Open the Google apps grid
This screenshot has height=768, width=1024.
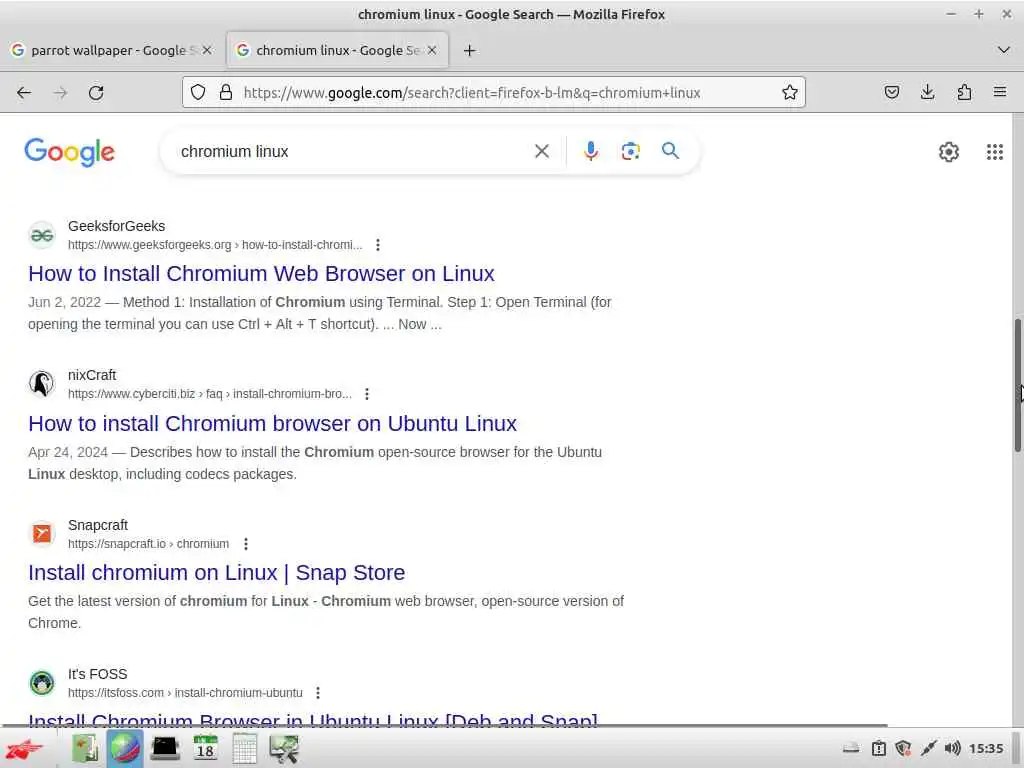[995, 152]
